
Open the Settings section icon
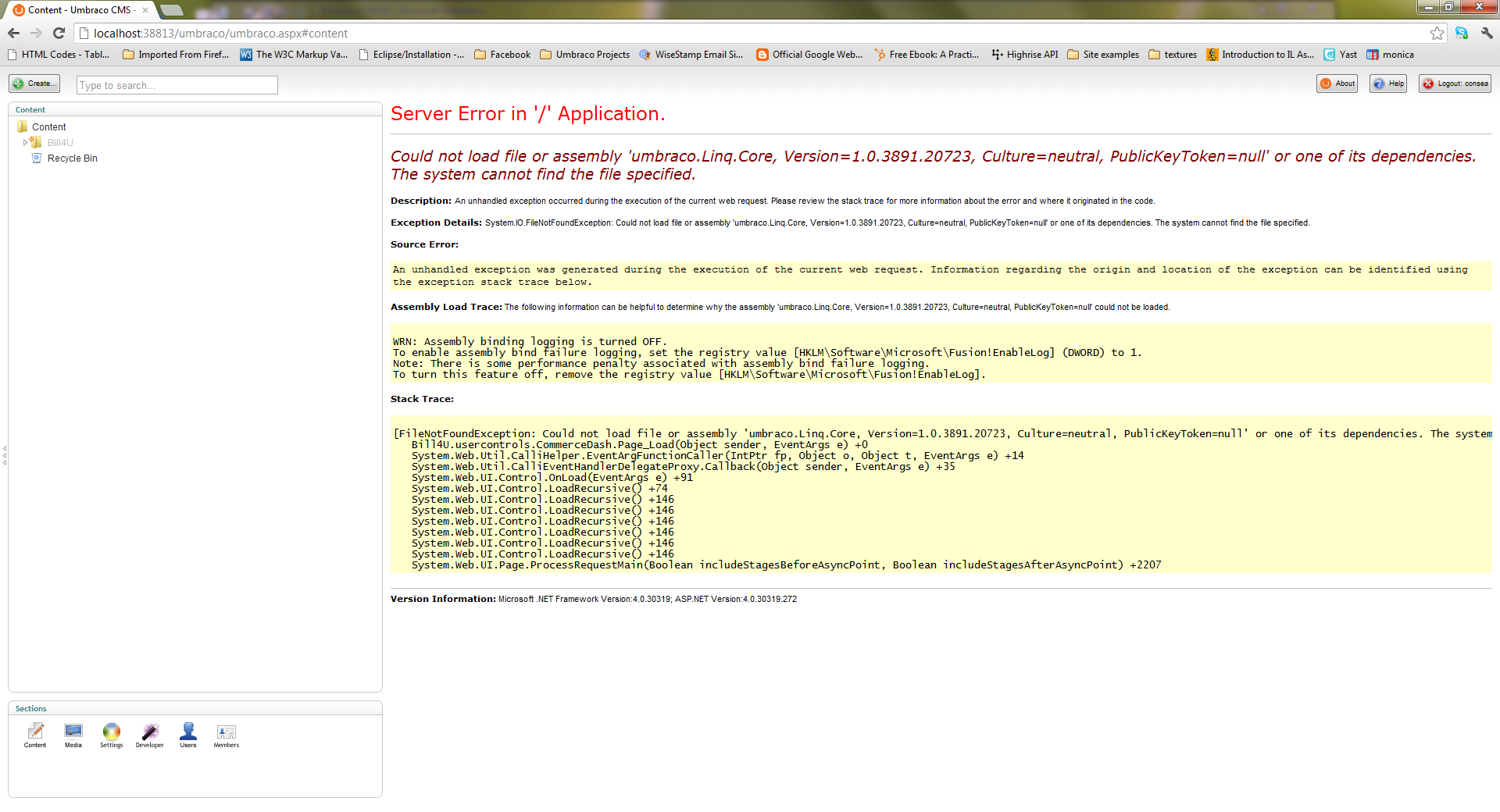(x=112, y=735)
